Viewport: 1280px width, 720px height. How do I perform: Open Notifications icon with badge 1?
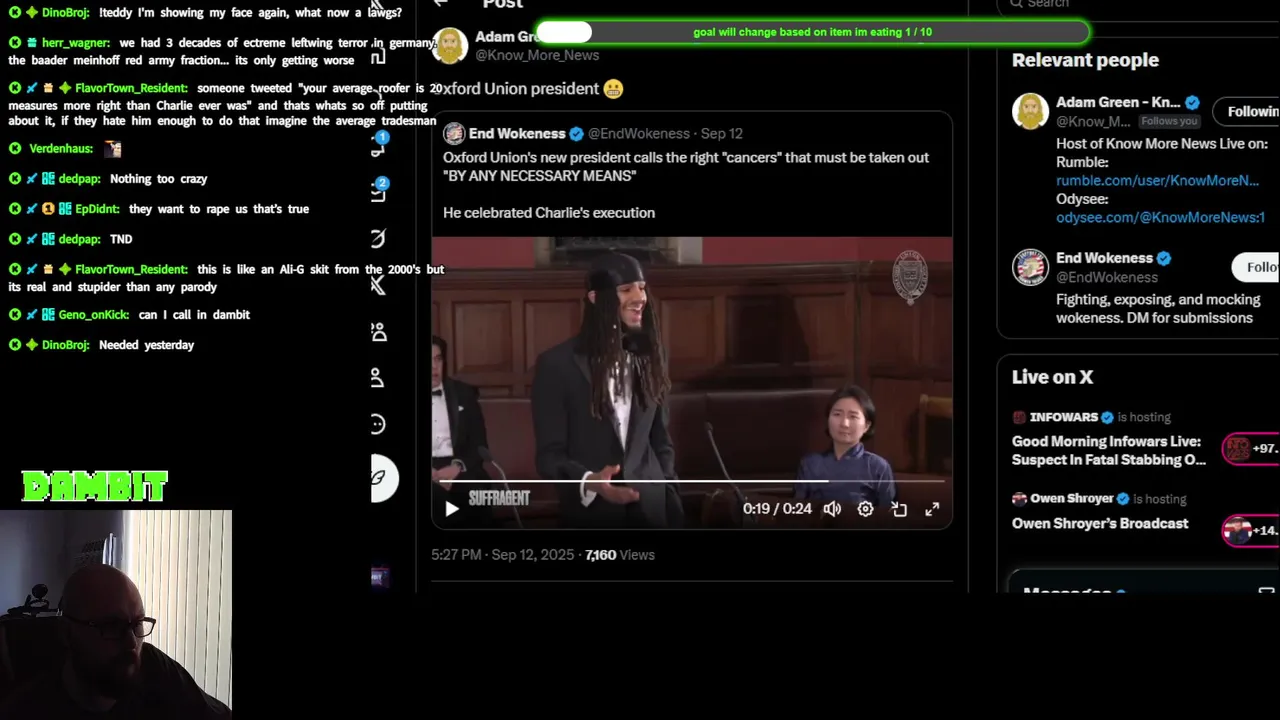(x=378, y=145)
